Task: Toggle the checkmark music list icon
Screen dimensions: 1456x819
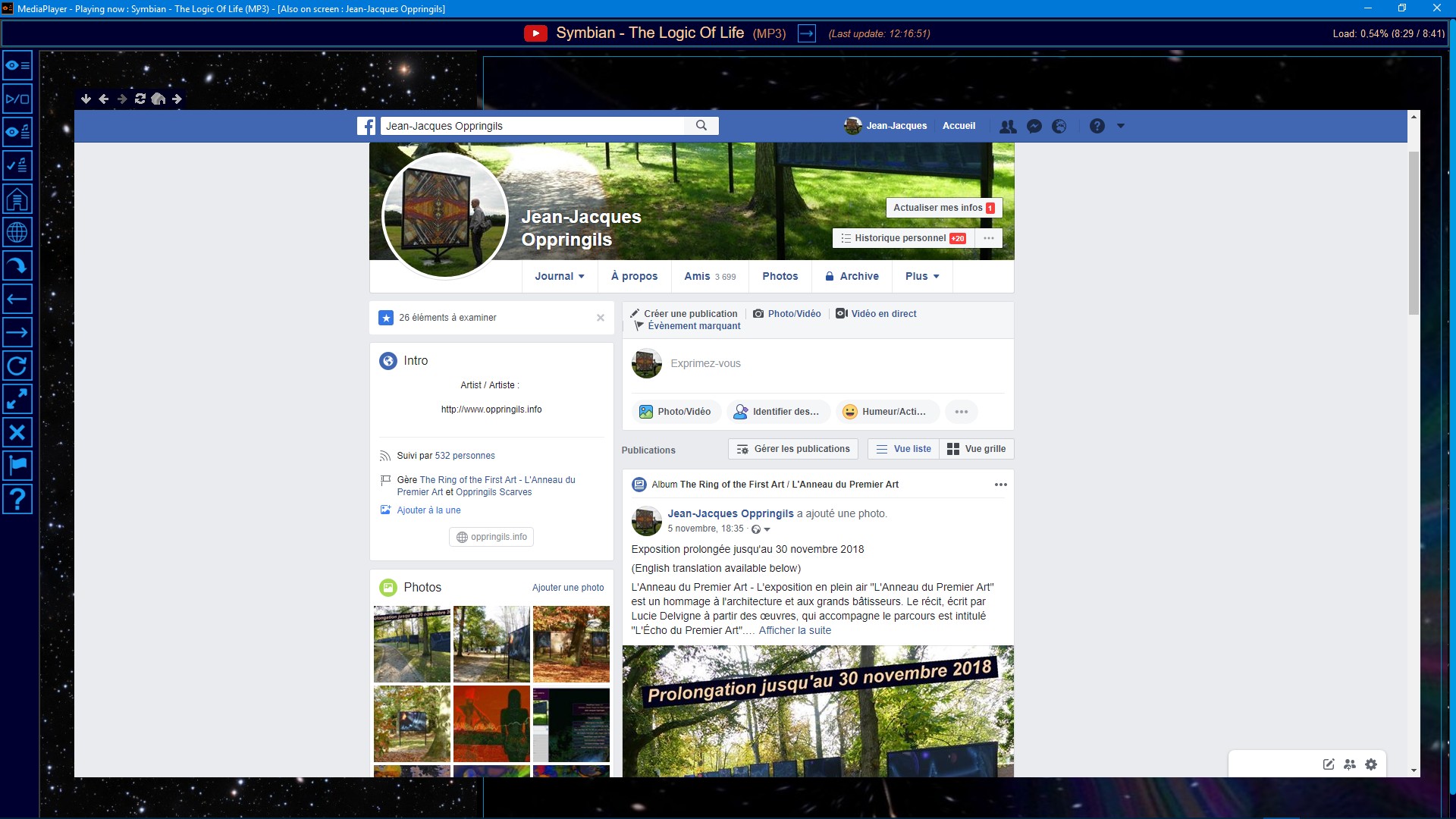Action: (x=17, y=165)
